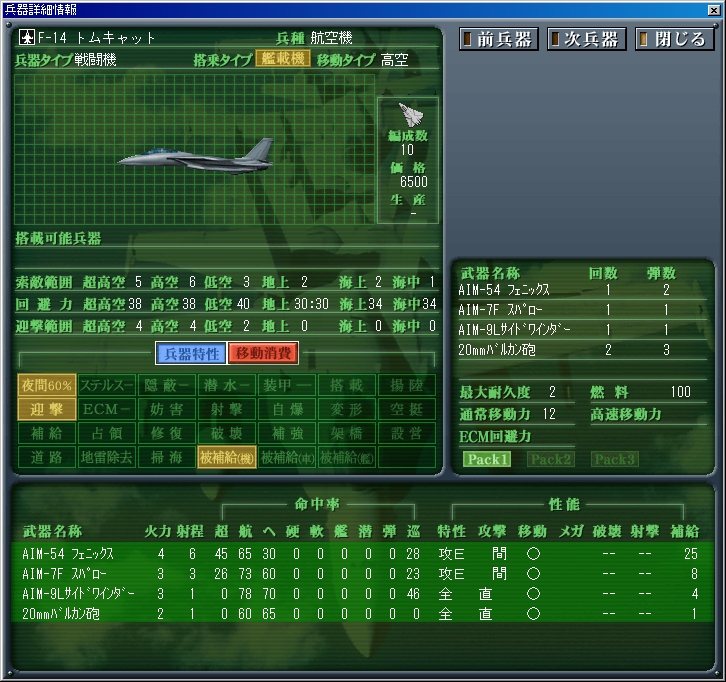
Task: Click the 燃料 value 100
Action: click(x=681, y=392)
